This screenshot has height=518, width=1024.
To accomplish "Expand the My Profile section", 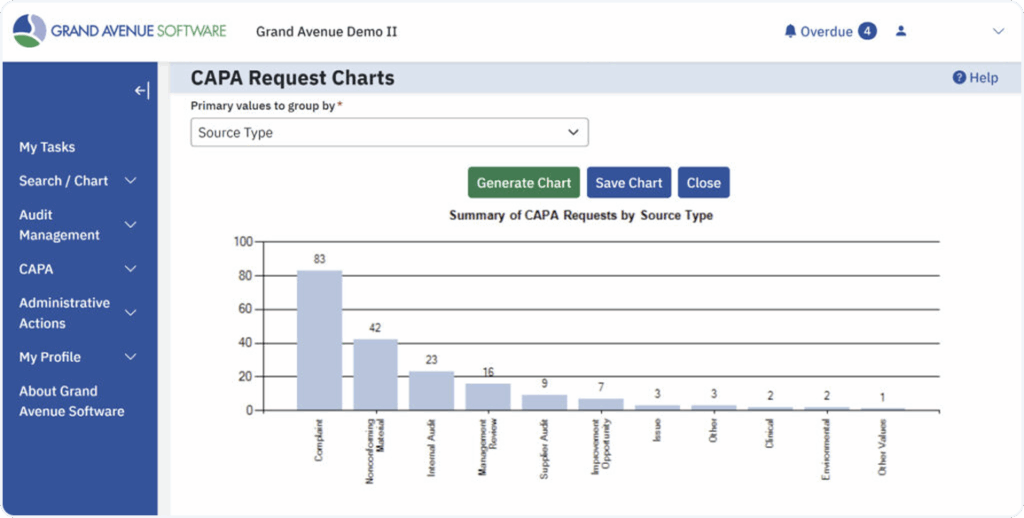I will tap(130, 357).
